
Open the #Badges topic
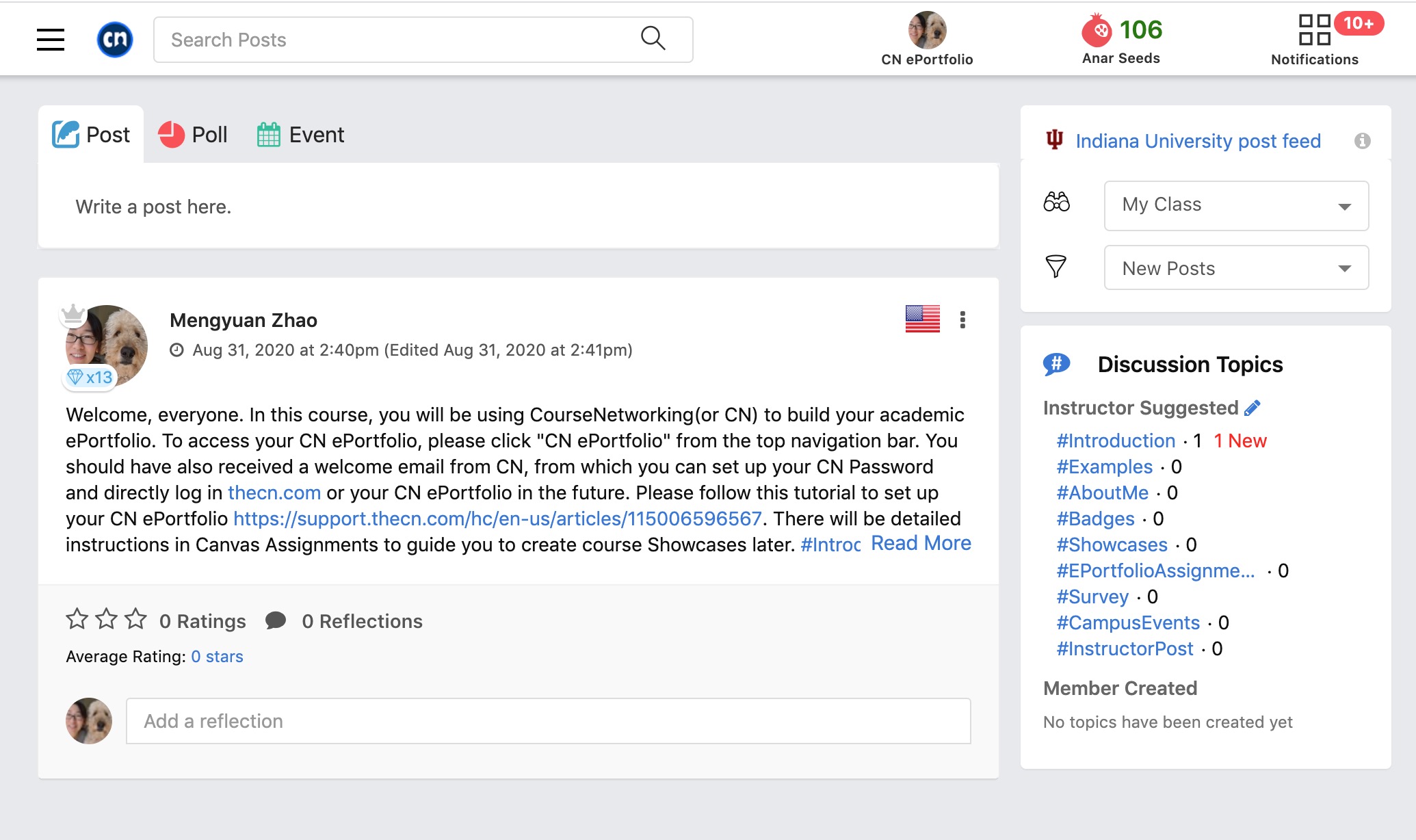point(1095,519)
